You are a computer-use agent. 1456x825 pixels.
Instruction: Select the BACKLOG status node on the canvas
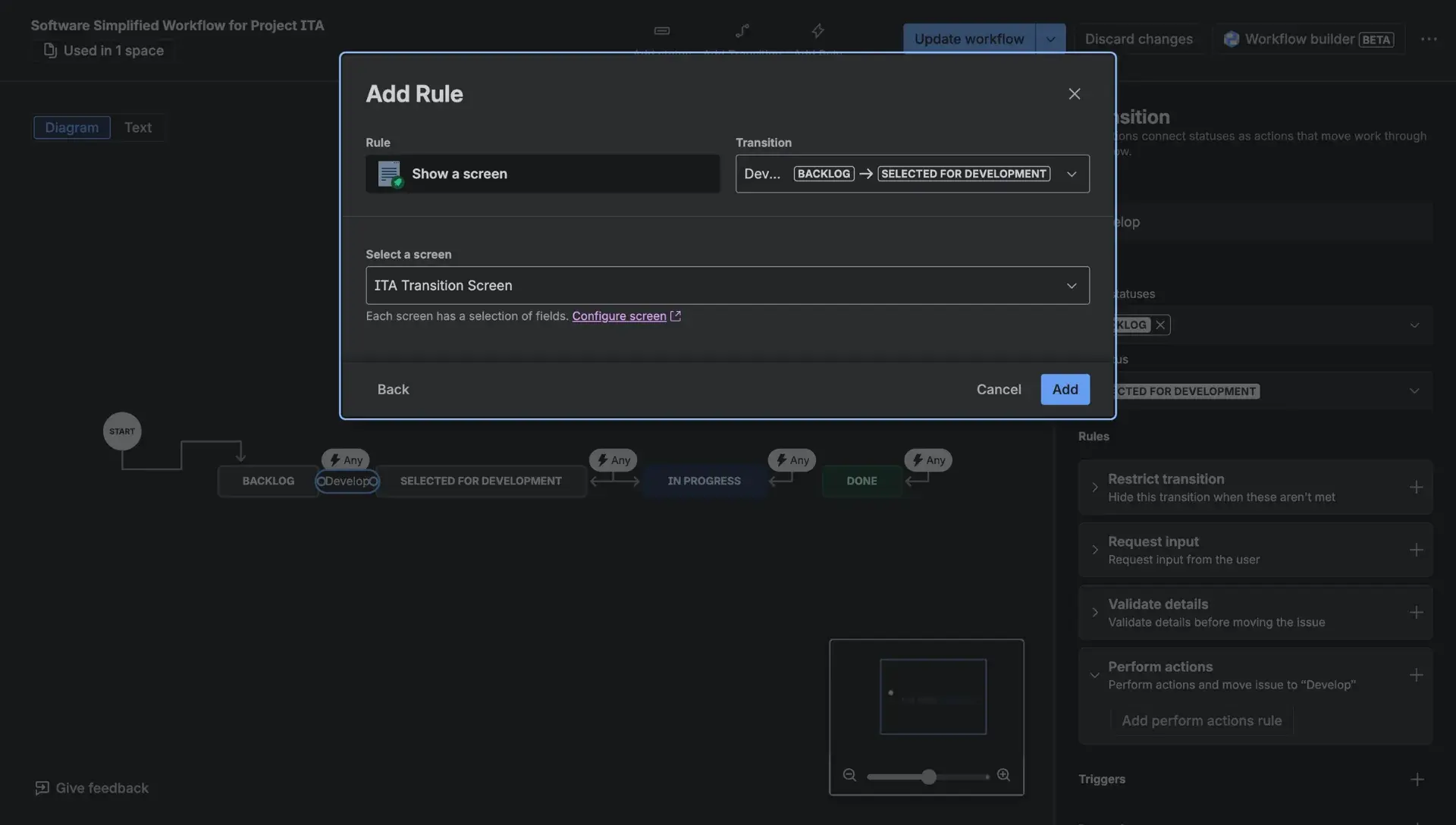tap(267, 480)
